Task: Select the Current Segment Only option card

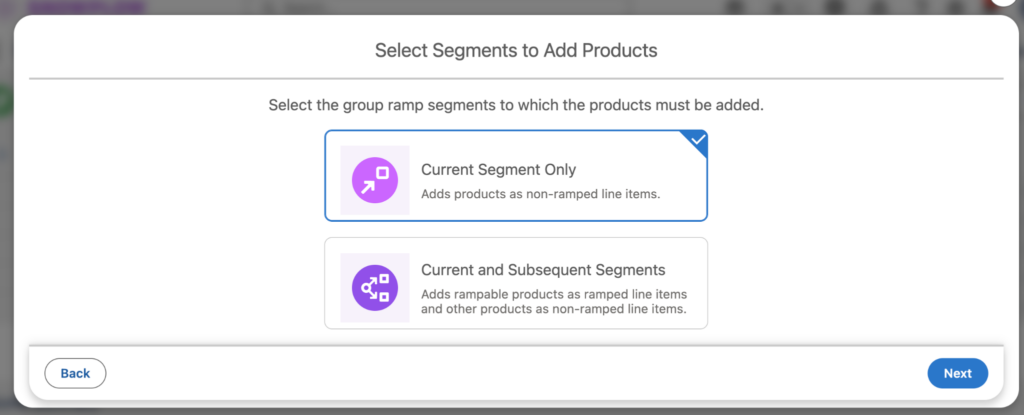Action: pyautogui.click(x=516, y=176)
